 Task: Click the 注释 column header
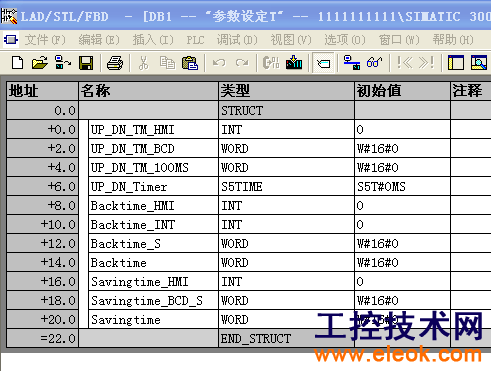(471, 91)
